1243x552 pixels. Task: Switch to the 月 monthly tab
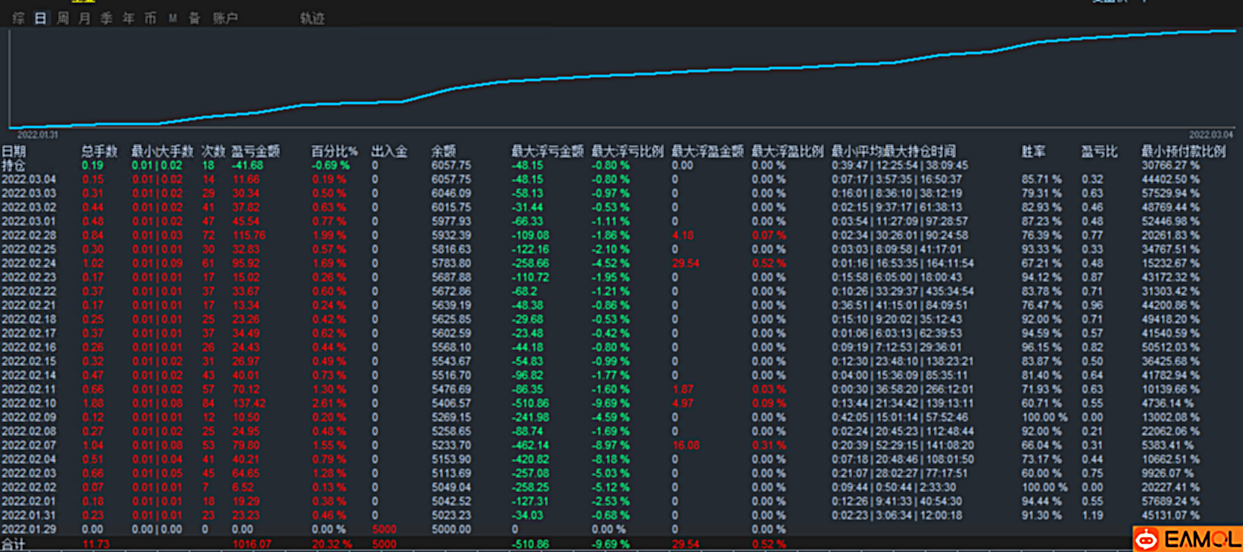pos(84,18)
